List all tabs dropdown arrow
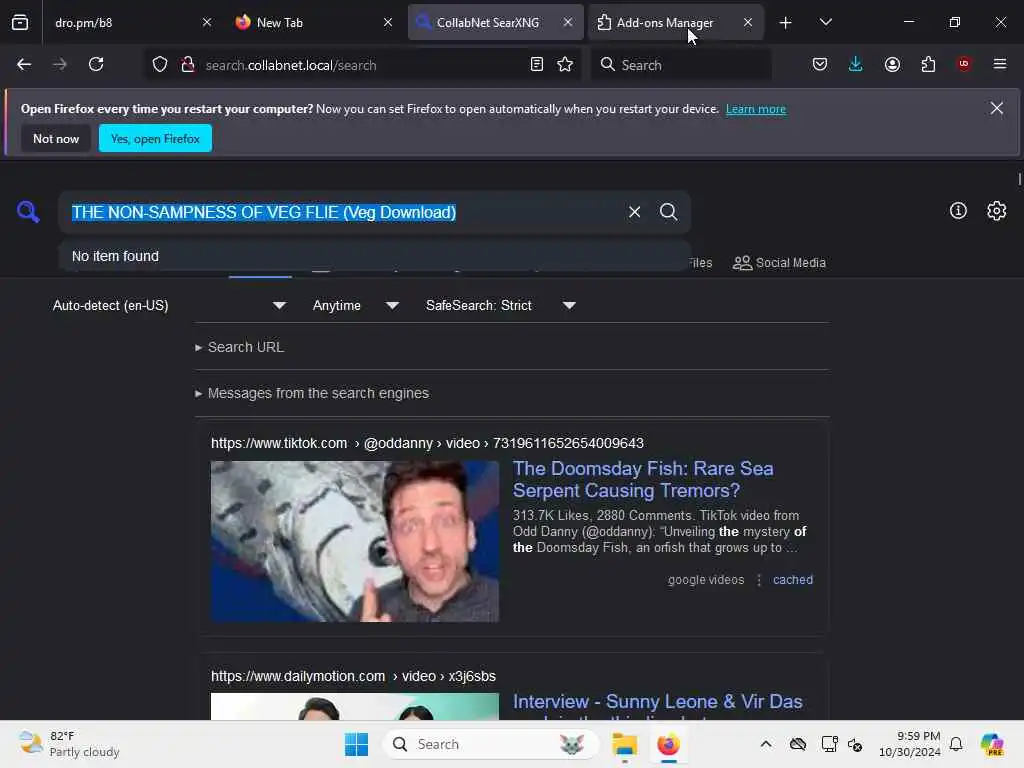The height and width of the screenshot is (768, 1024). pyautogui.click(x=825, y=22)
